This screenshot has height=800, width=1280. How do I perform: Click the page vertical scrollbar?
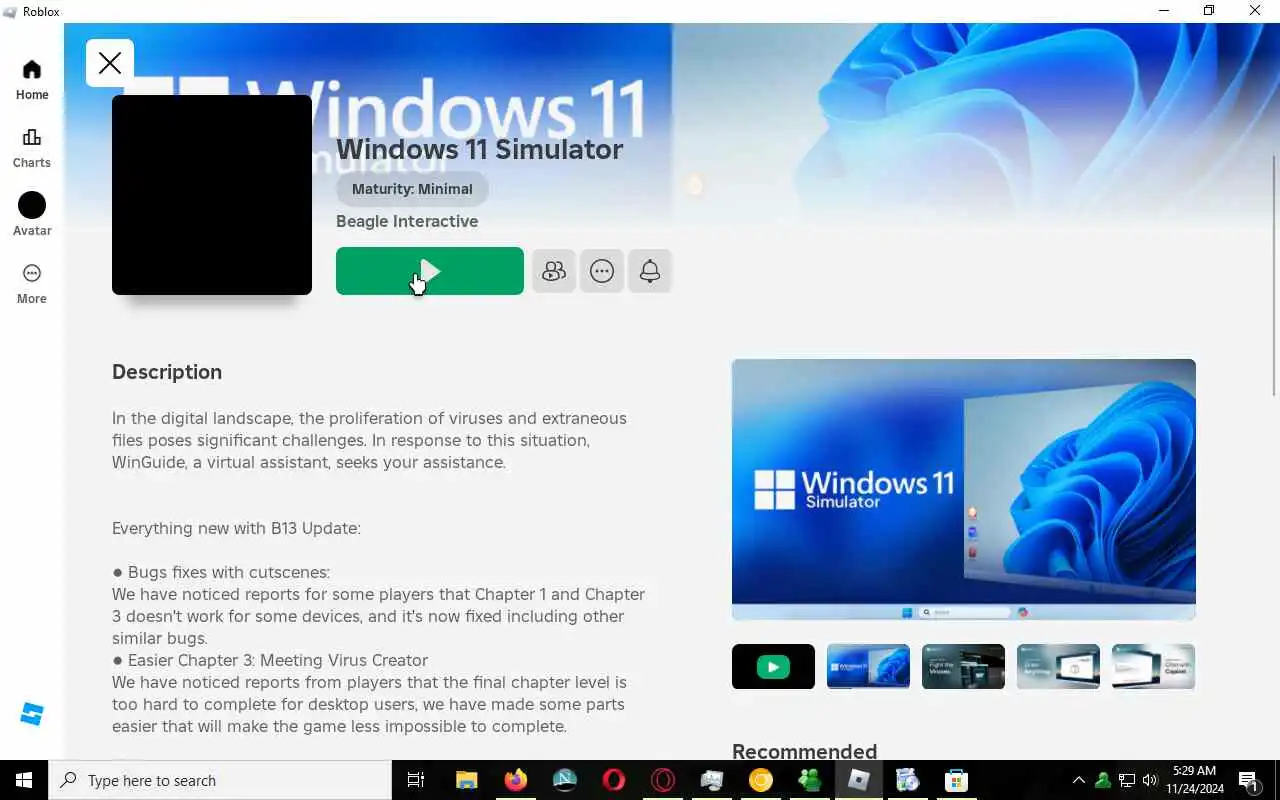pos(1274,275)
